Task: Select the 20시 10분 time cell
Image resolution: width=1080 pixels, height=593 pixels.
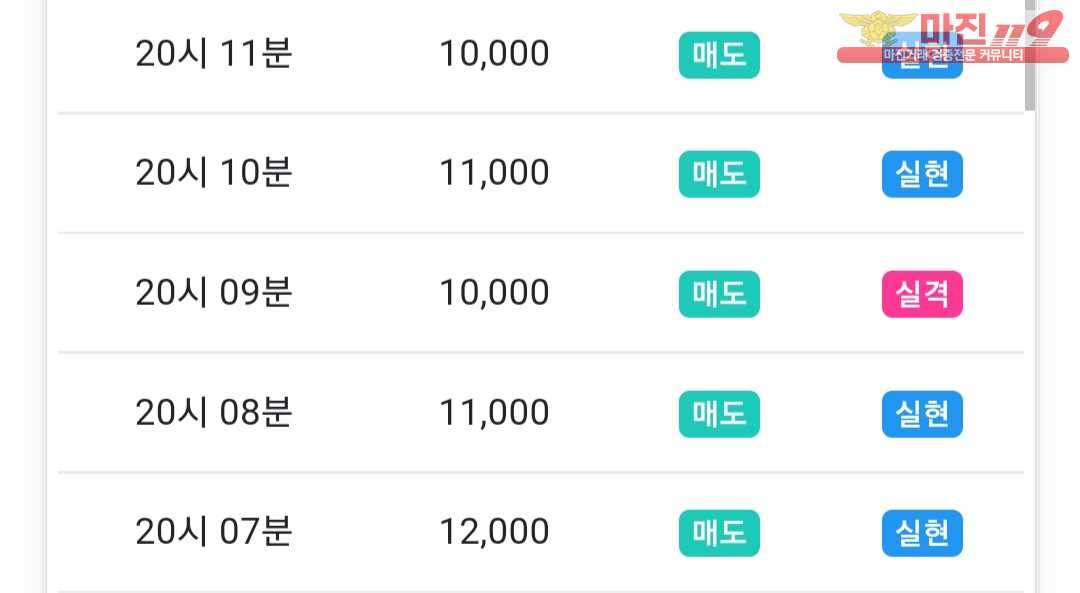Action: pyautogui.click(x=214, y=173)
